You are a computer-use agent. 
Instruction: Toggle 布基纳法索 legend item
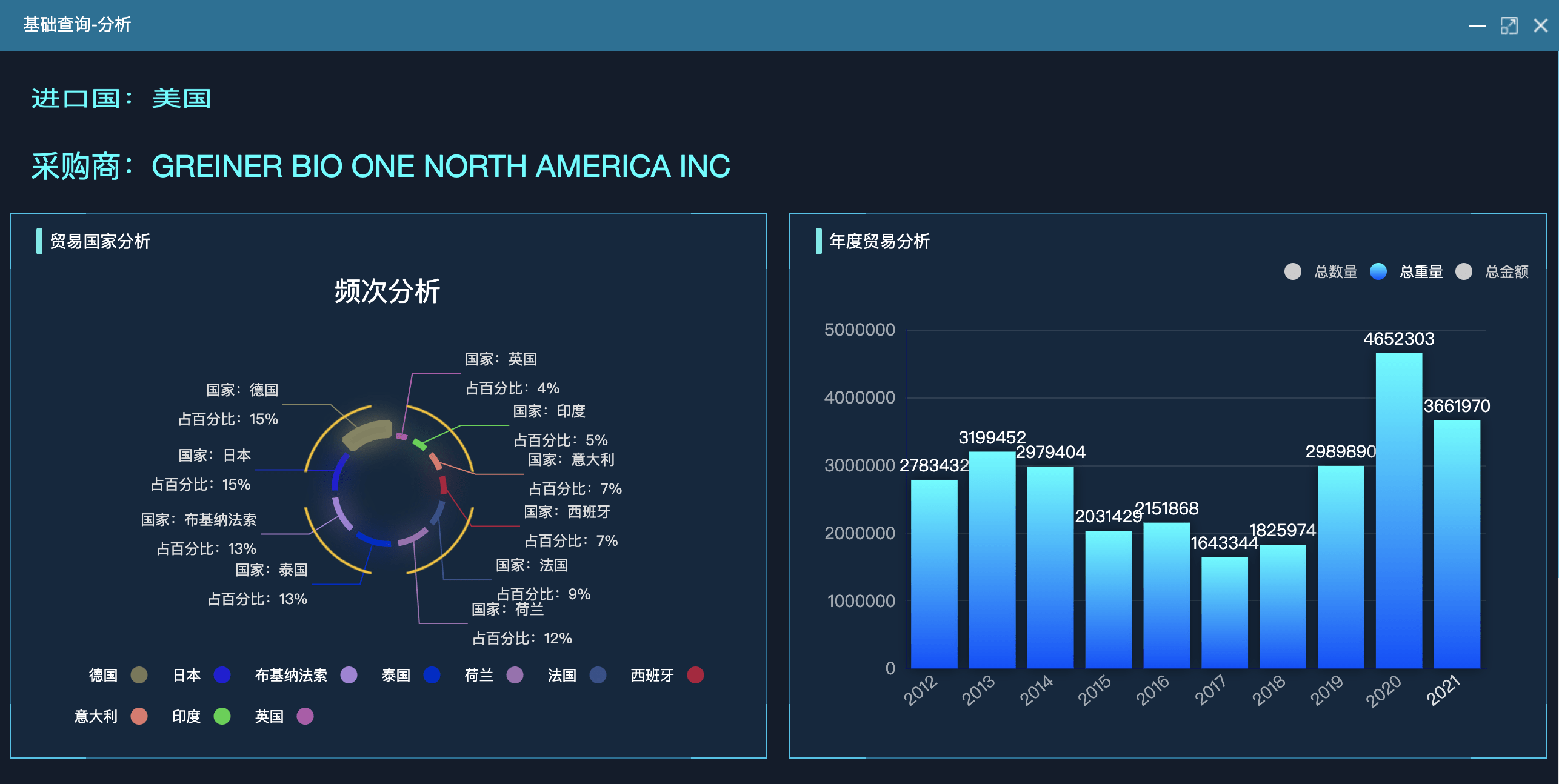point(349,675)
